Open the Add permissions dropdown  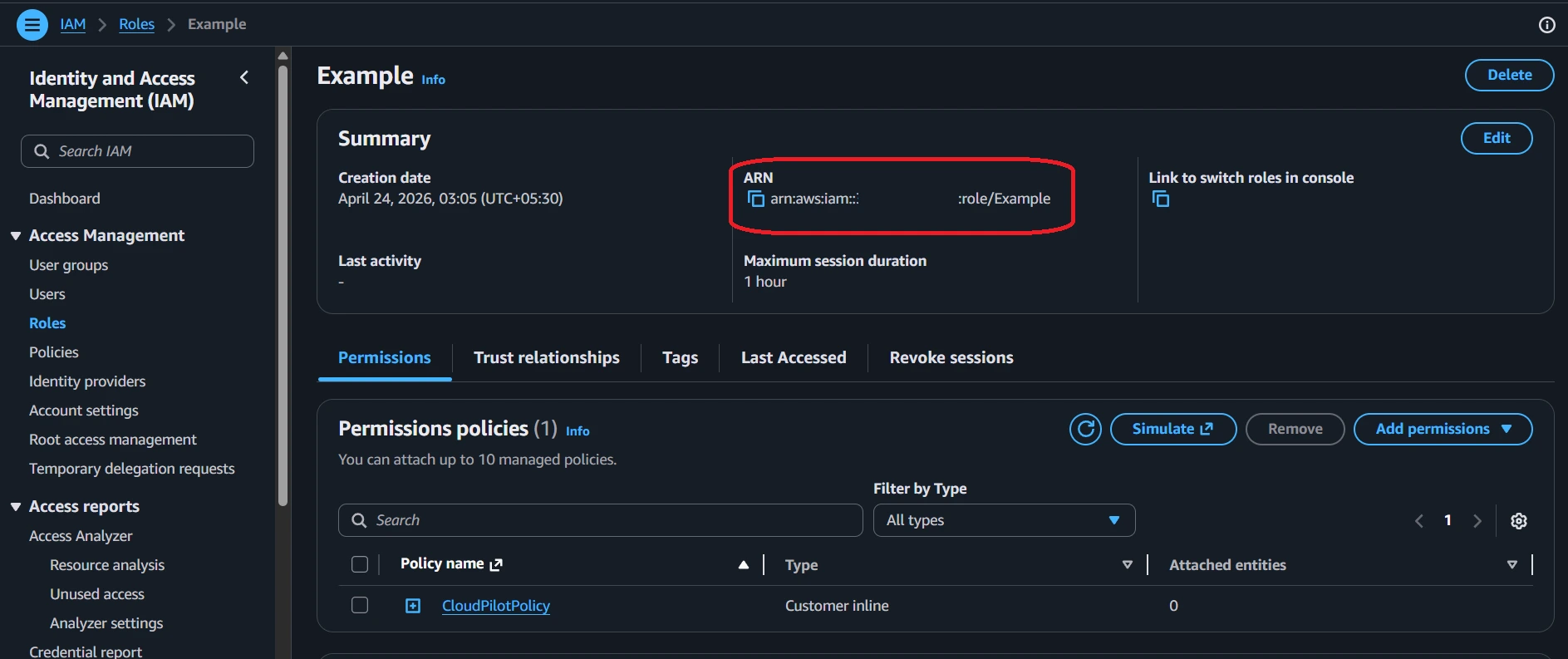tap(1443, 429)
